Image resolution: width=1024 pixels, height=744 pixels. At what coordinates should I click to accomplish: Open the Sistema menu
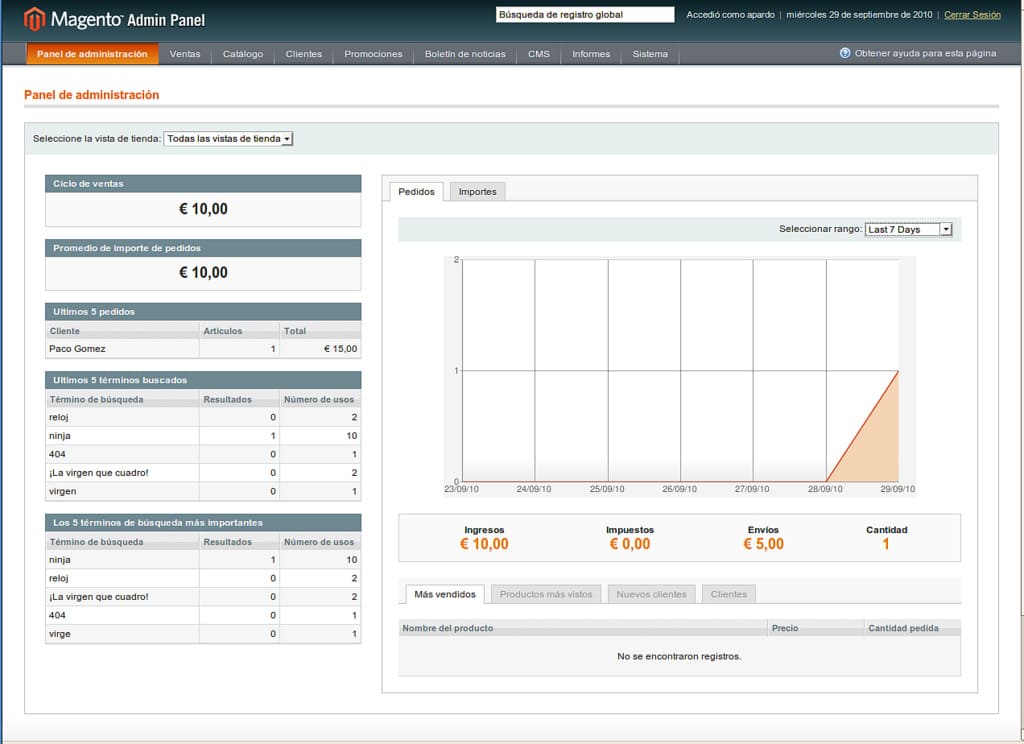point(650,54)
